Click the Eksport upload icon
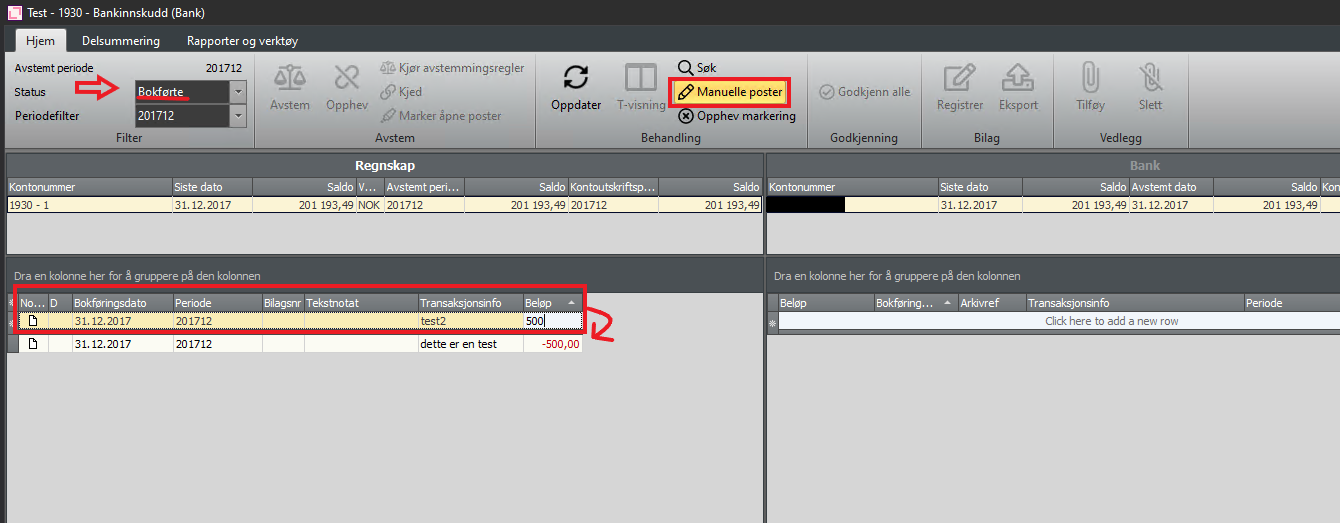1340x523 pixels. pyautogui.click(x=1018, y=78)
